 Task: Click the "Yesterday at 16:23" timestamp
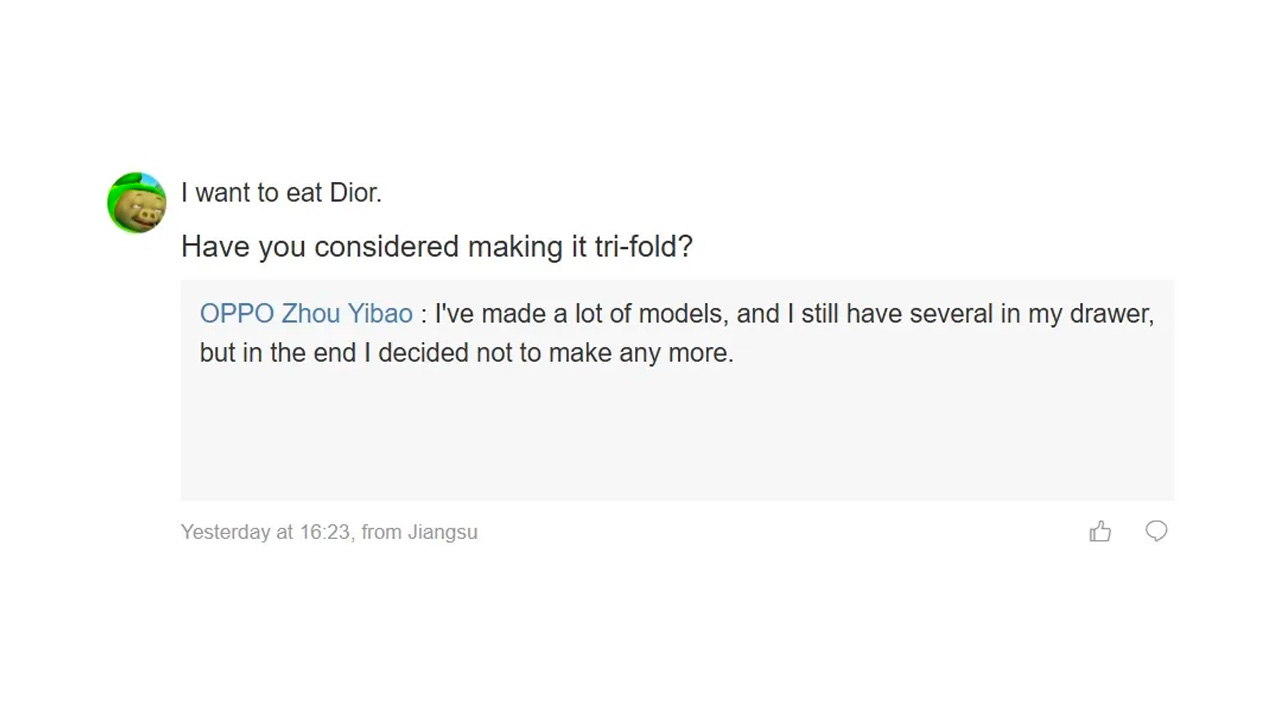point(265,532)
